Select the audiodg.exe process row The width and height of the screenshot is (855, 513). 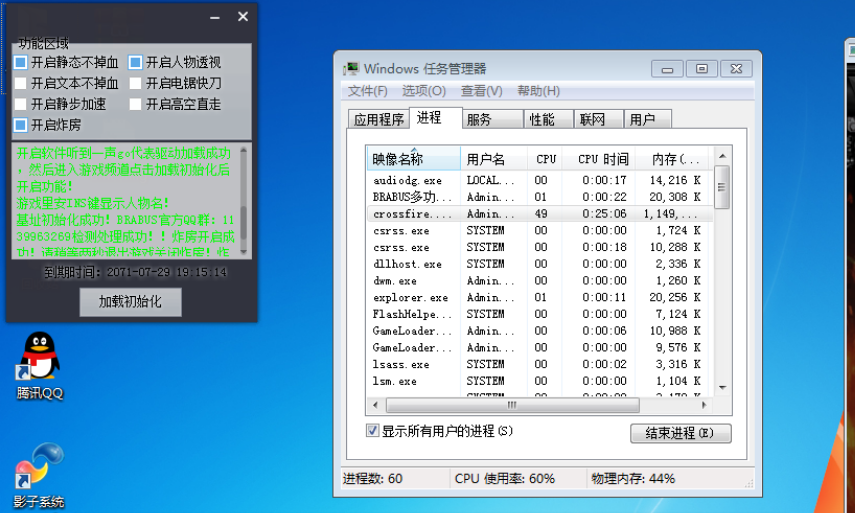tap(540, 180)
